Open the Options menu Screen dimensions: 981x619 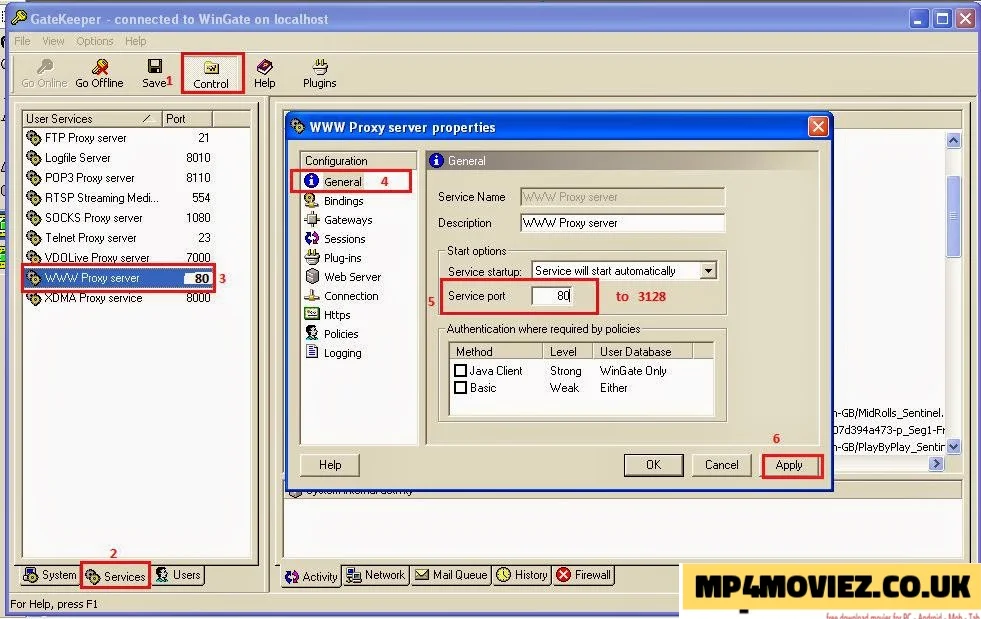94,41
